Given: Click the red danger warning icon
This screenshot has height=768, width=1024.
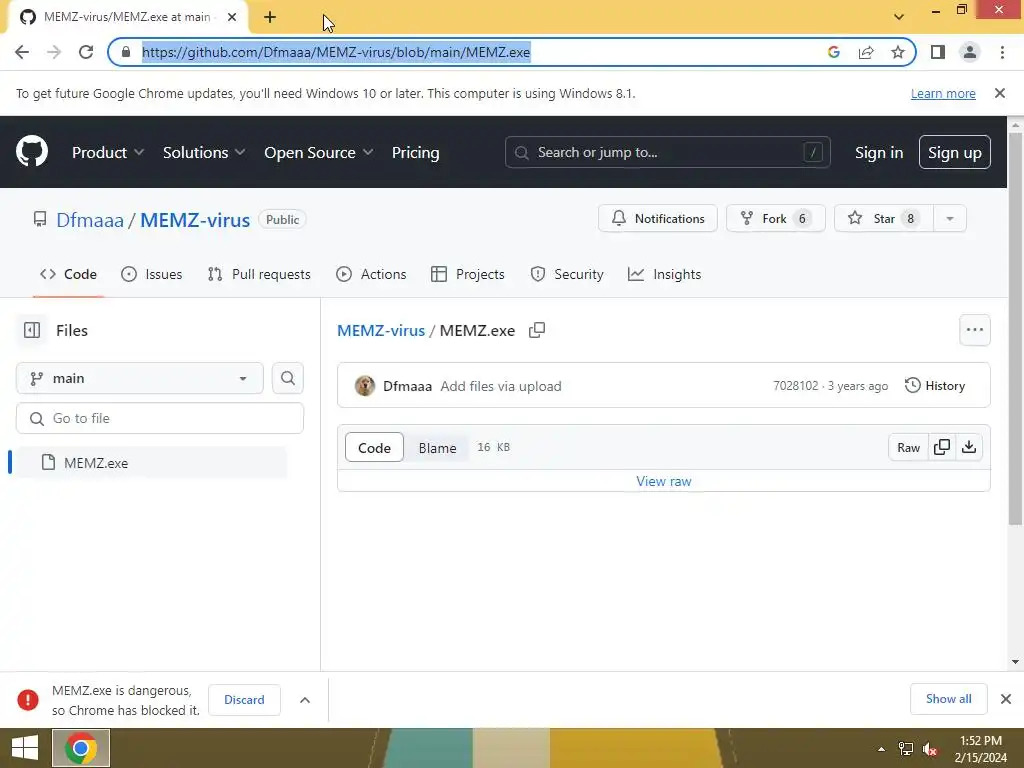Looking at the screenshot, I should point(28,699).
